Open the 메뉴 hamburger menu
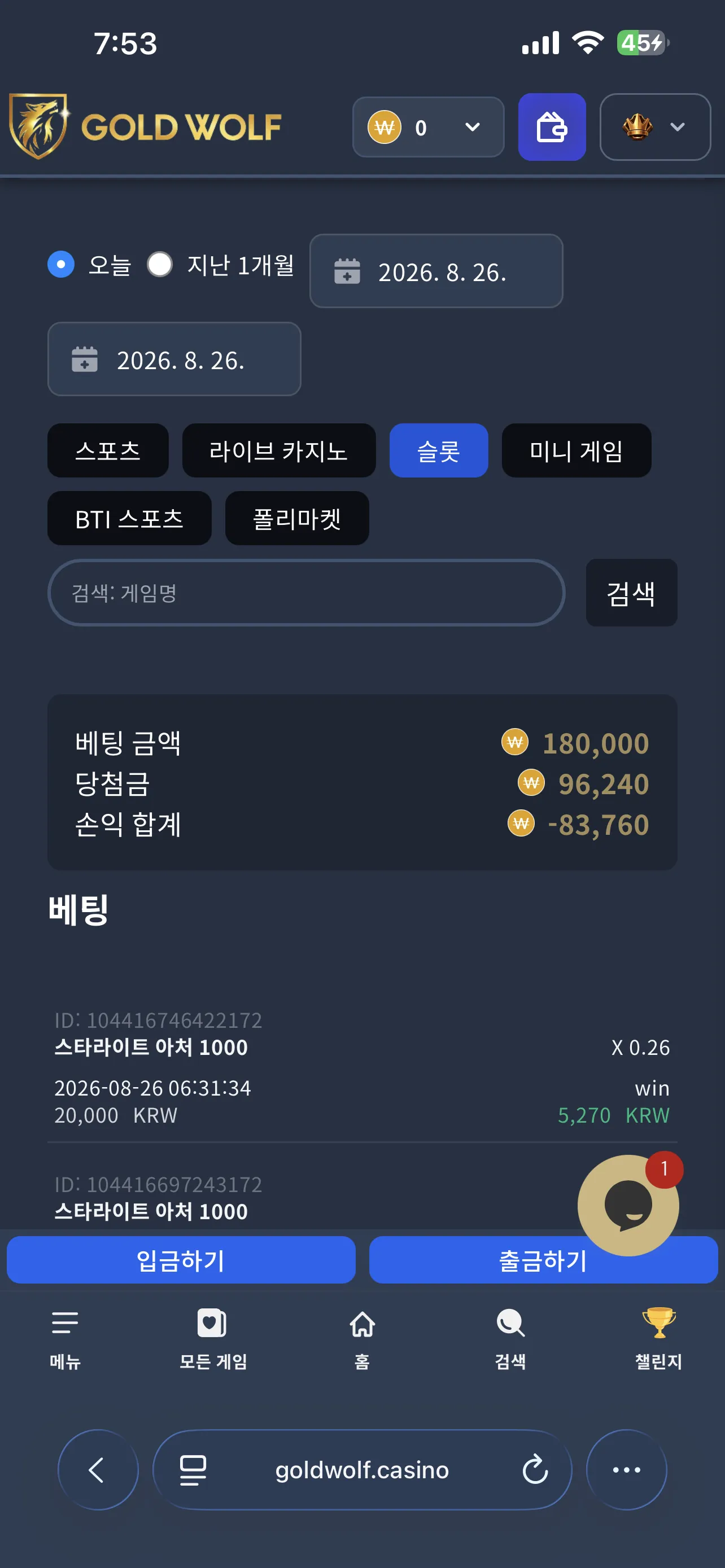Viewport: 725px width, 1568px height. (x=65, y=1338)
